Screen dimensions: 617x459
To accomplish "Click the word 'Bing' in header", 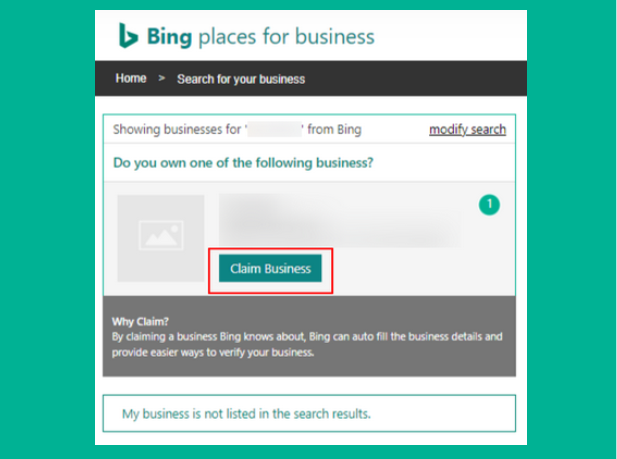I will pyautogui.click(x=169, y=37).
